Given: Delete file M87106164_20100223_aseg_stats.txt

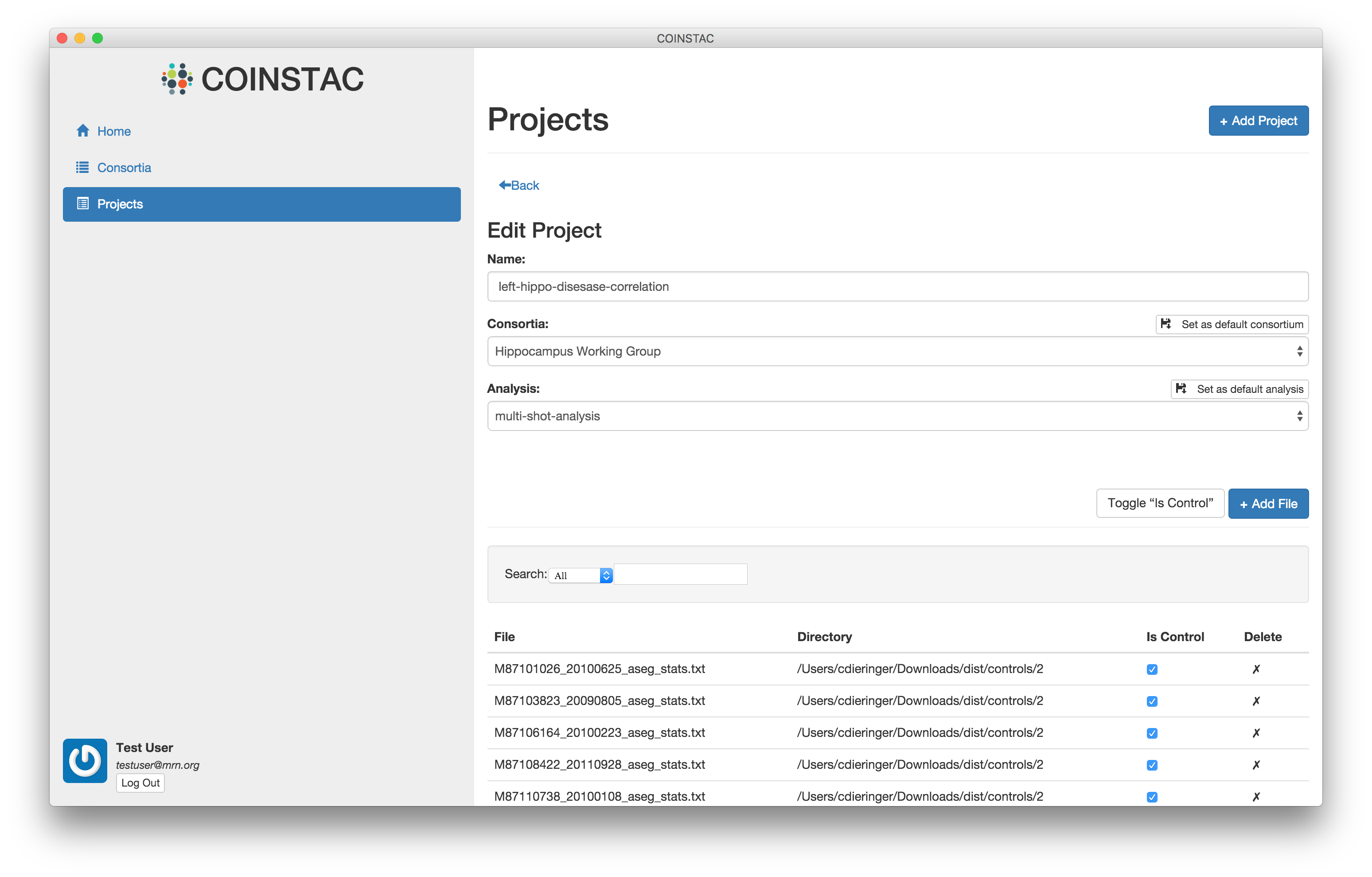Looking at the screenshot, I should pos(1256,733).
